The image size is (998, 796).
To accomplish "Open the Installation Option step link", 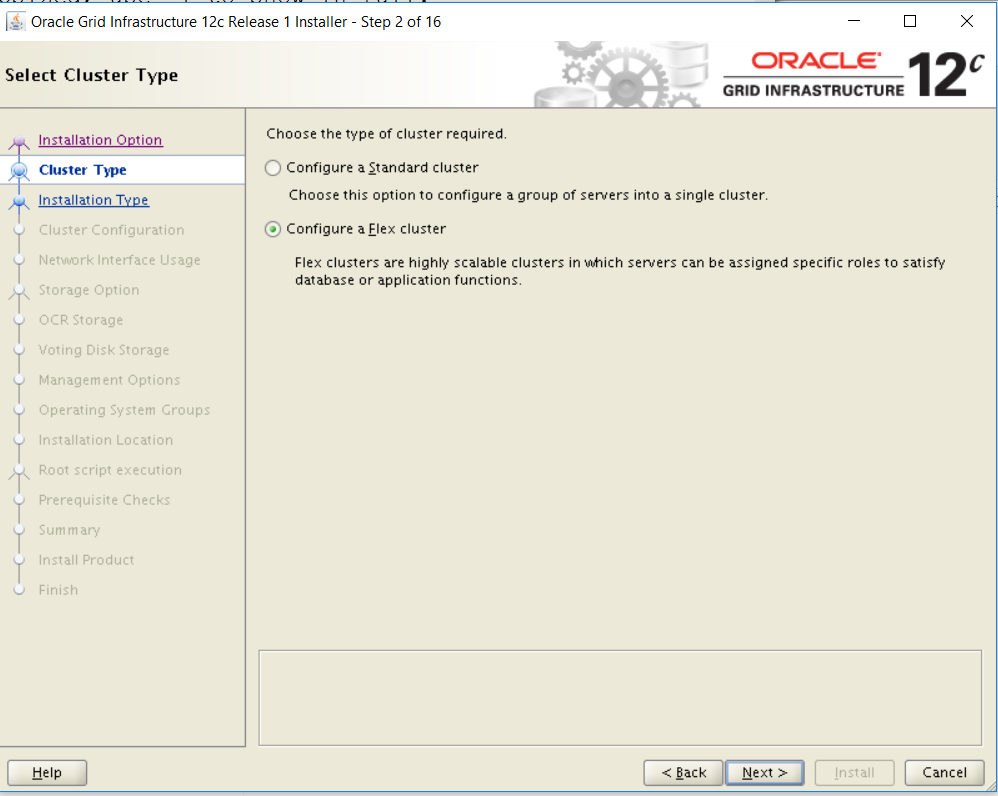I will 100,140.
